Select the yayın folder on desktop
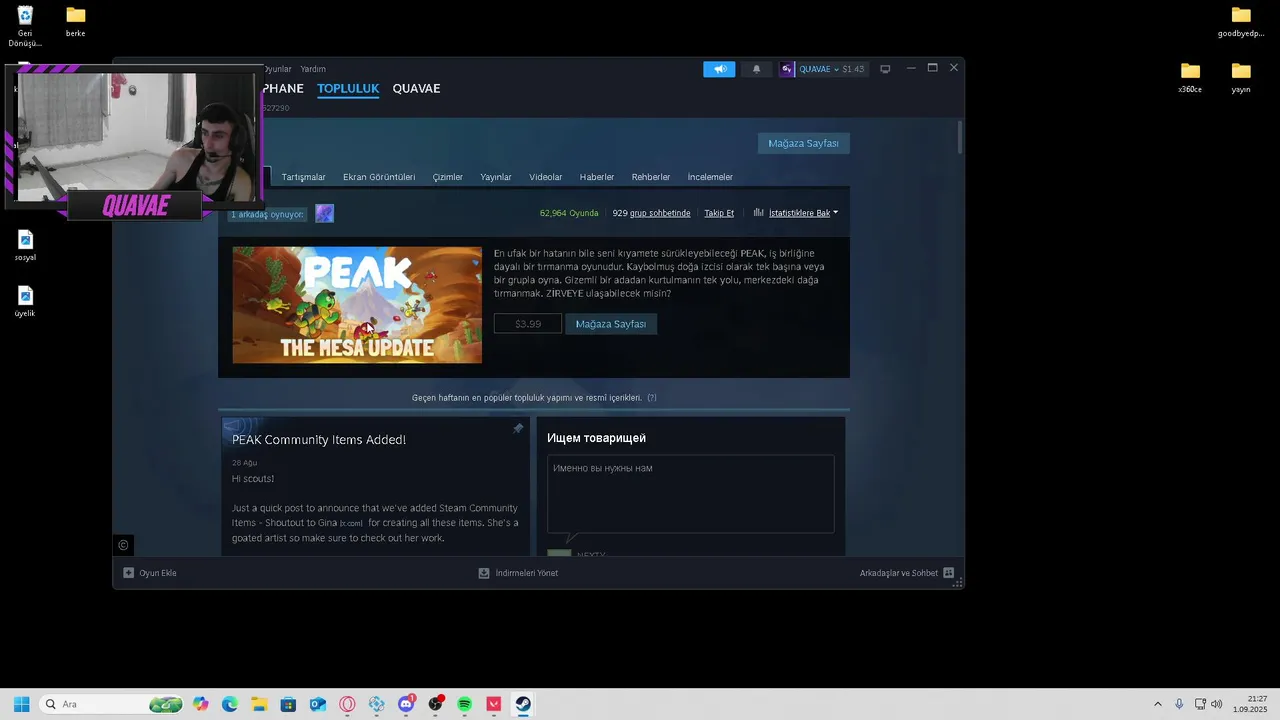 pyautogui.click(x=1241, y=77)
